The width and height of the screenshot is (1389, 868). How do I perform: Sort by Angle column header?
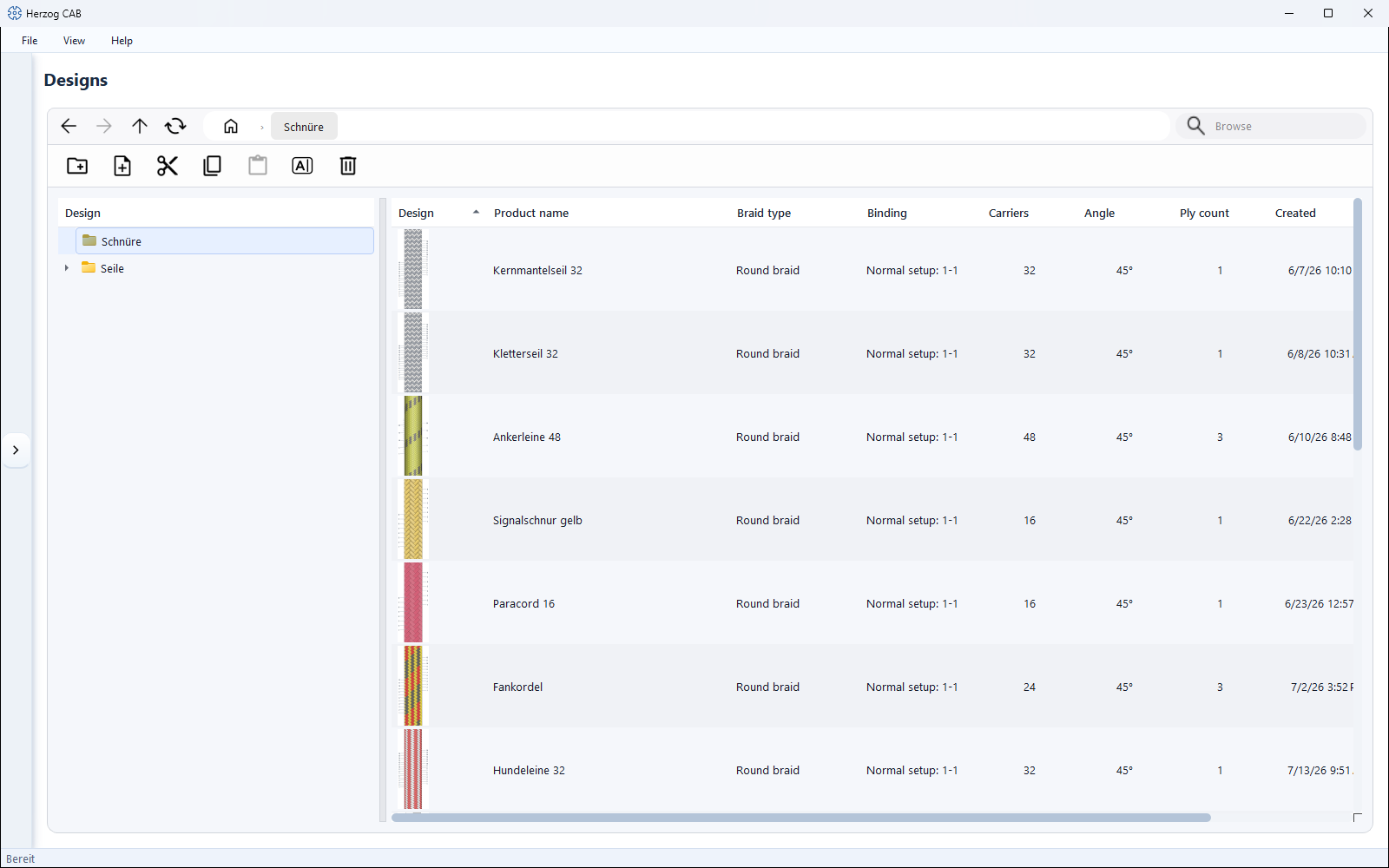tap(1099, 213)
